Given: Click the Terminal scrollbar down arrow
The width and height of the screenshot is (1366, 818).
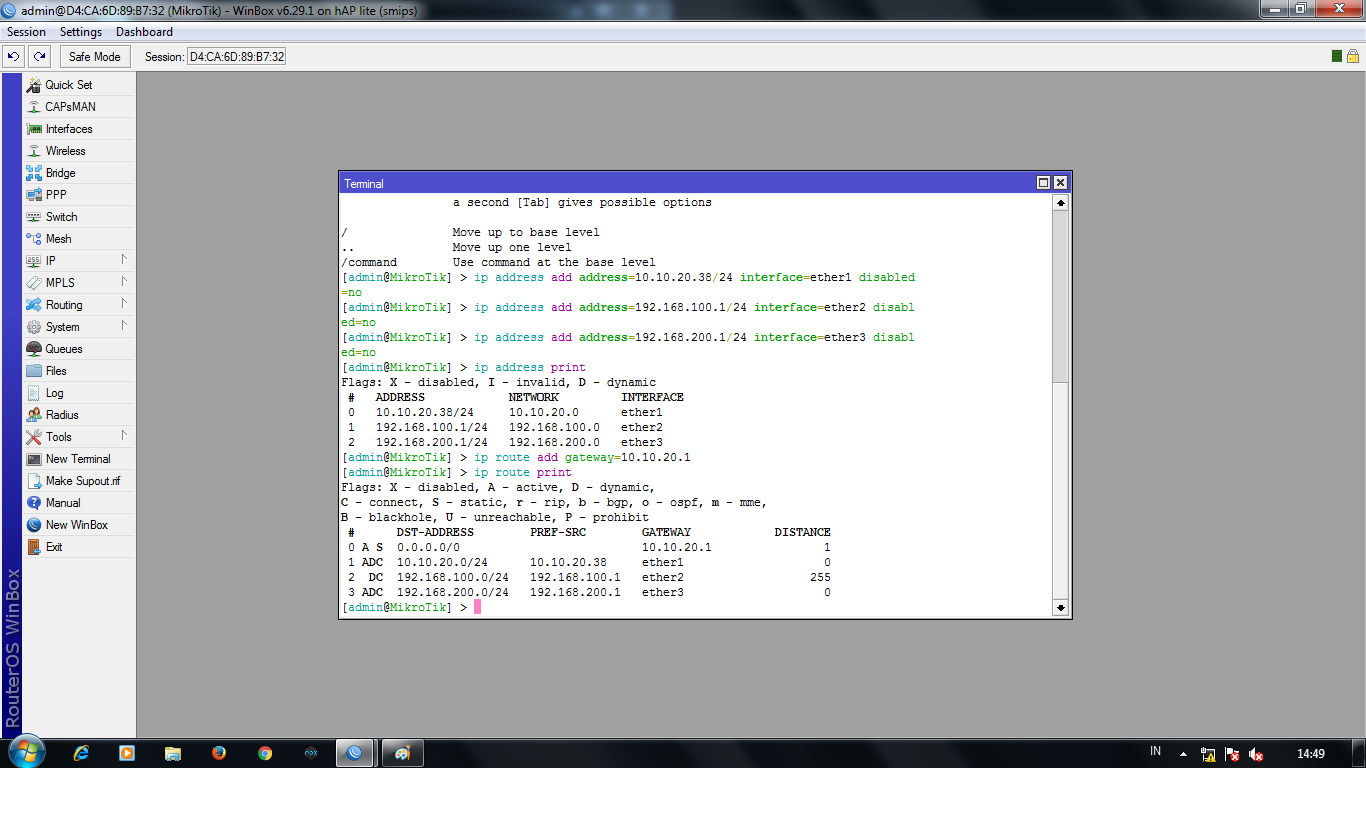Looking at the screenshot, I should coord(1060,608).
